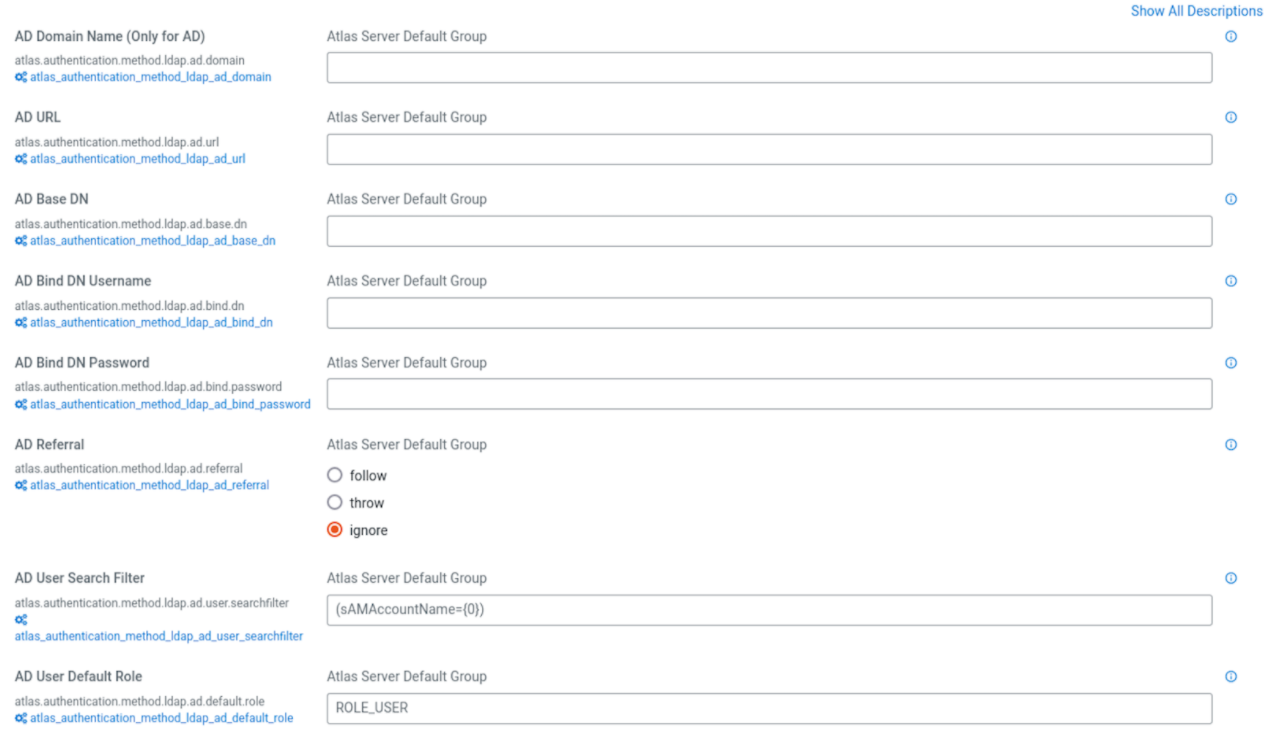The height and width of the screenshot is (740, 1272).
Task: Click Show All Descriptions link
Action: click(1196, 11)
